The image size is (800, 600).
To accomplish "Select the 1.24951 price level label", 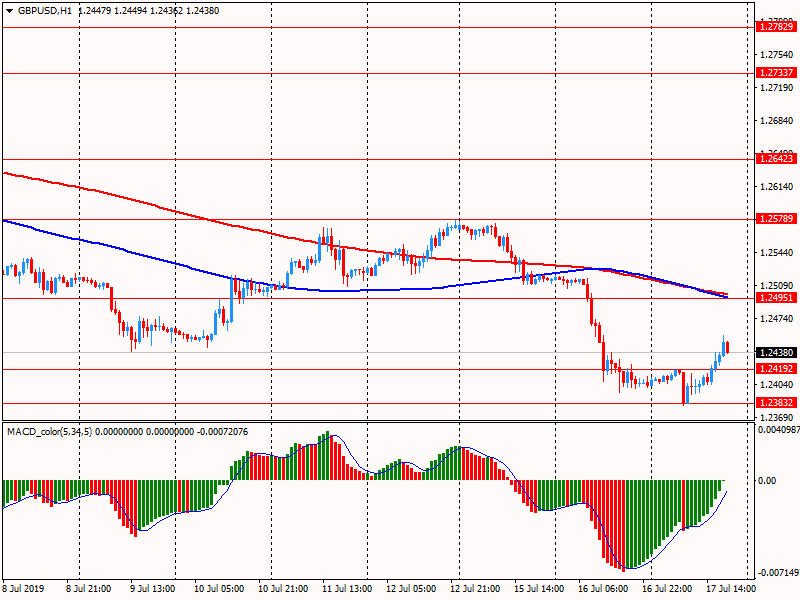I will pyautogui.click(x=776, y=298).
